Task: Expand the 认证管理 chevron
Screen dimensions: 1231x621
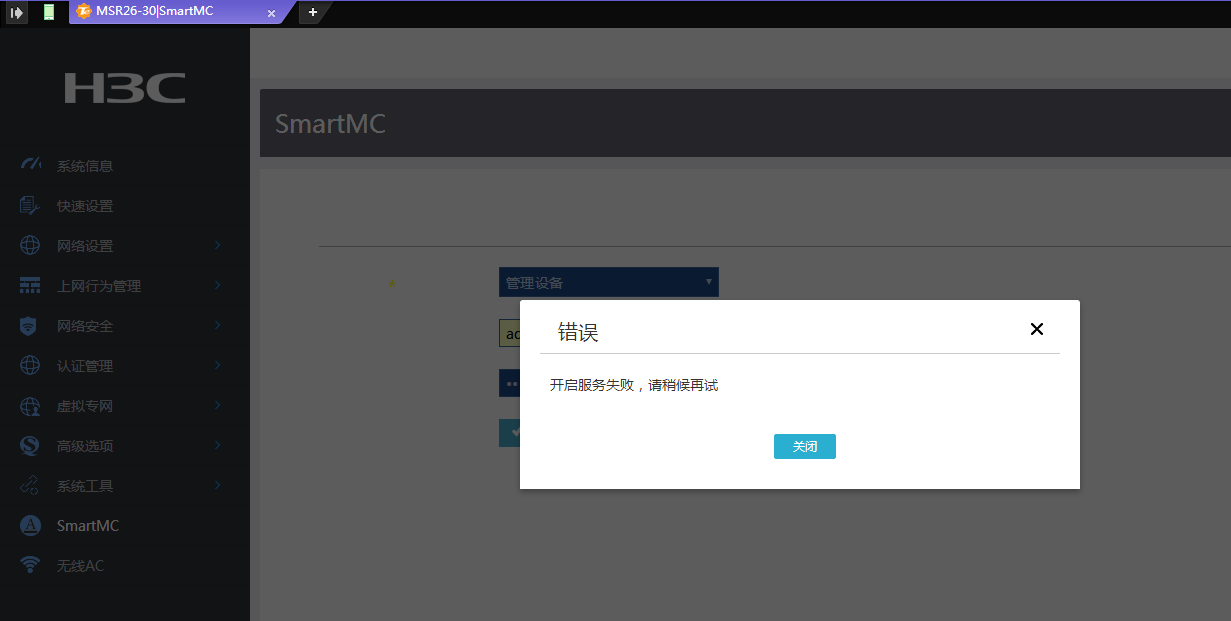Action: (x=217, y=365)
